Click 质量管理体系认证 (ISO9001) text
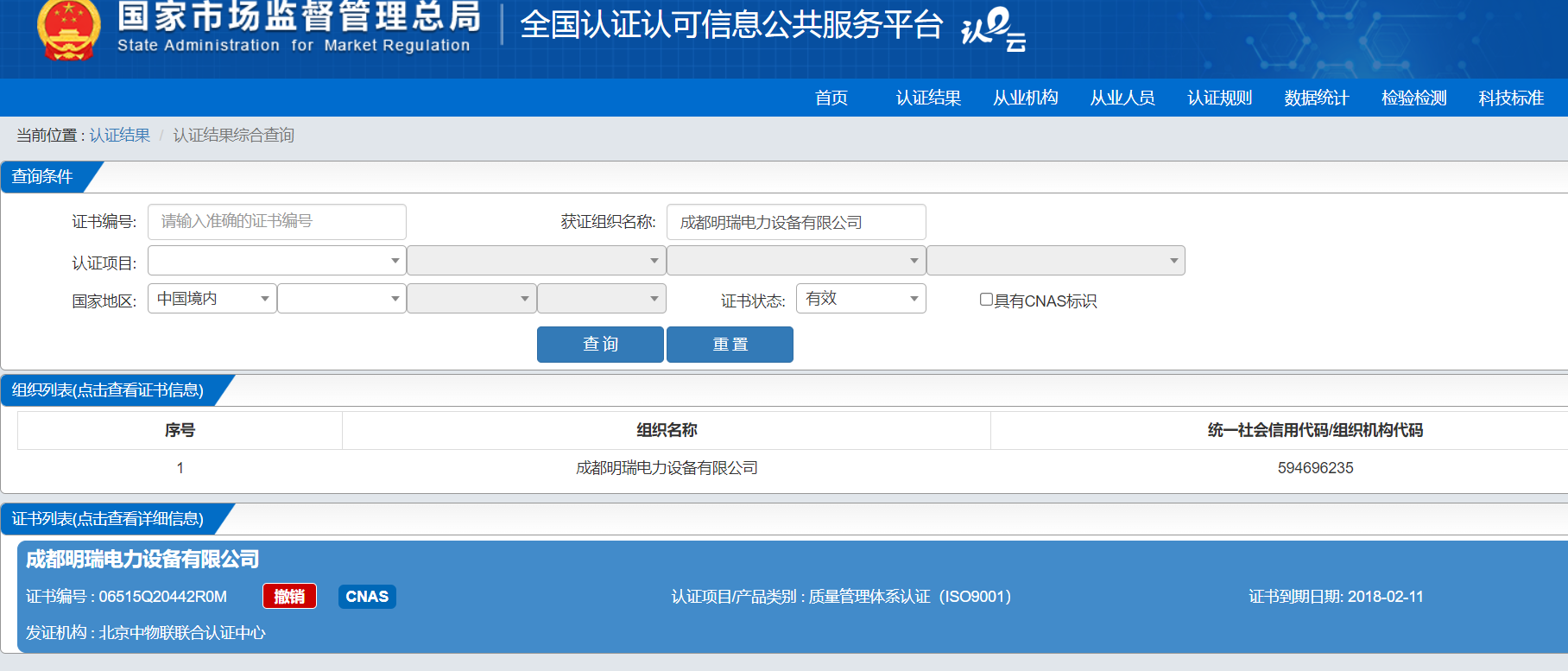1568x671 pixels. click(910, 597)
